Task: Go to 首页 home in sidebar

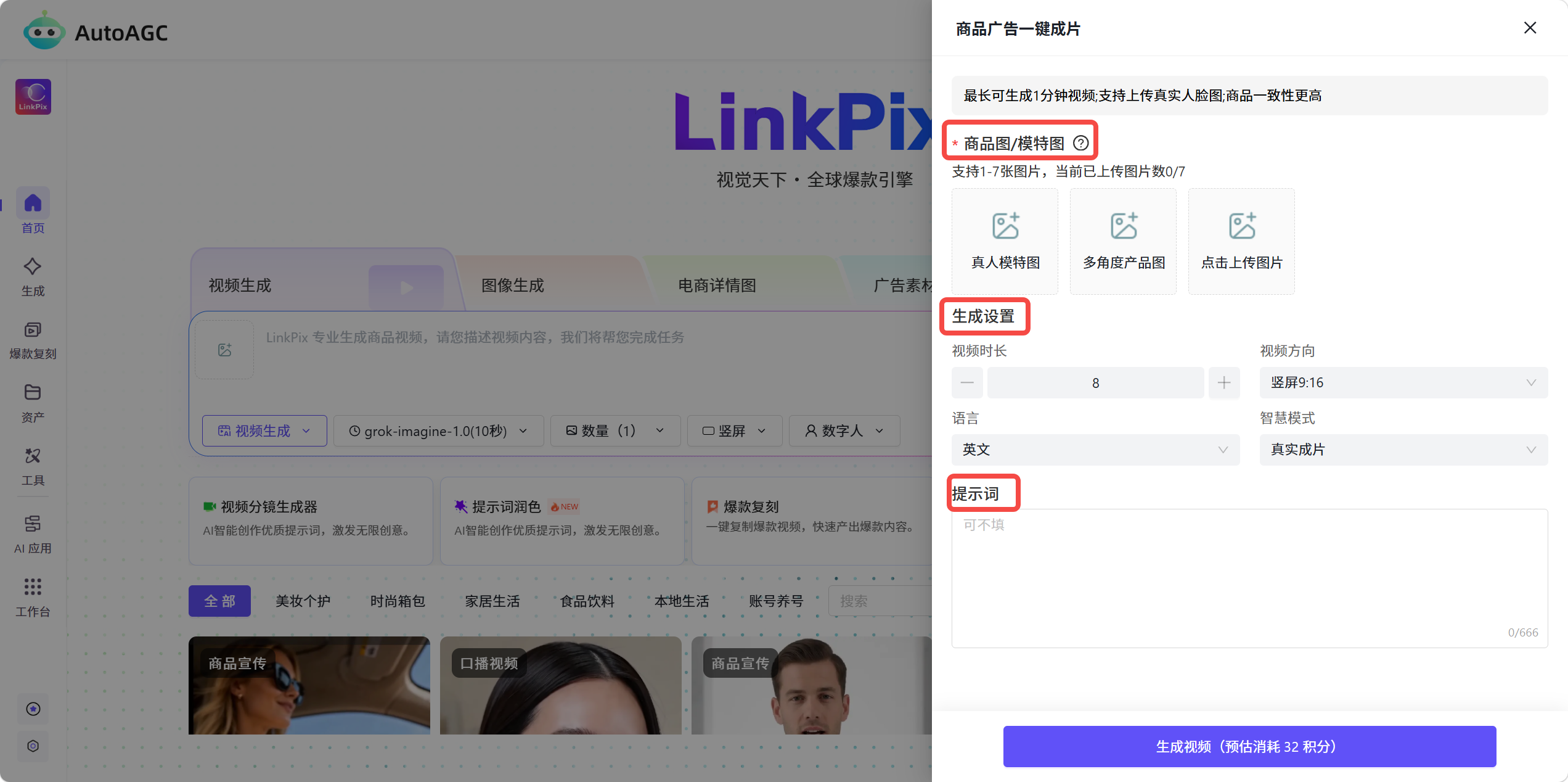Action: (x=33, y=212)
